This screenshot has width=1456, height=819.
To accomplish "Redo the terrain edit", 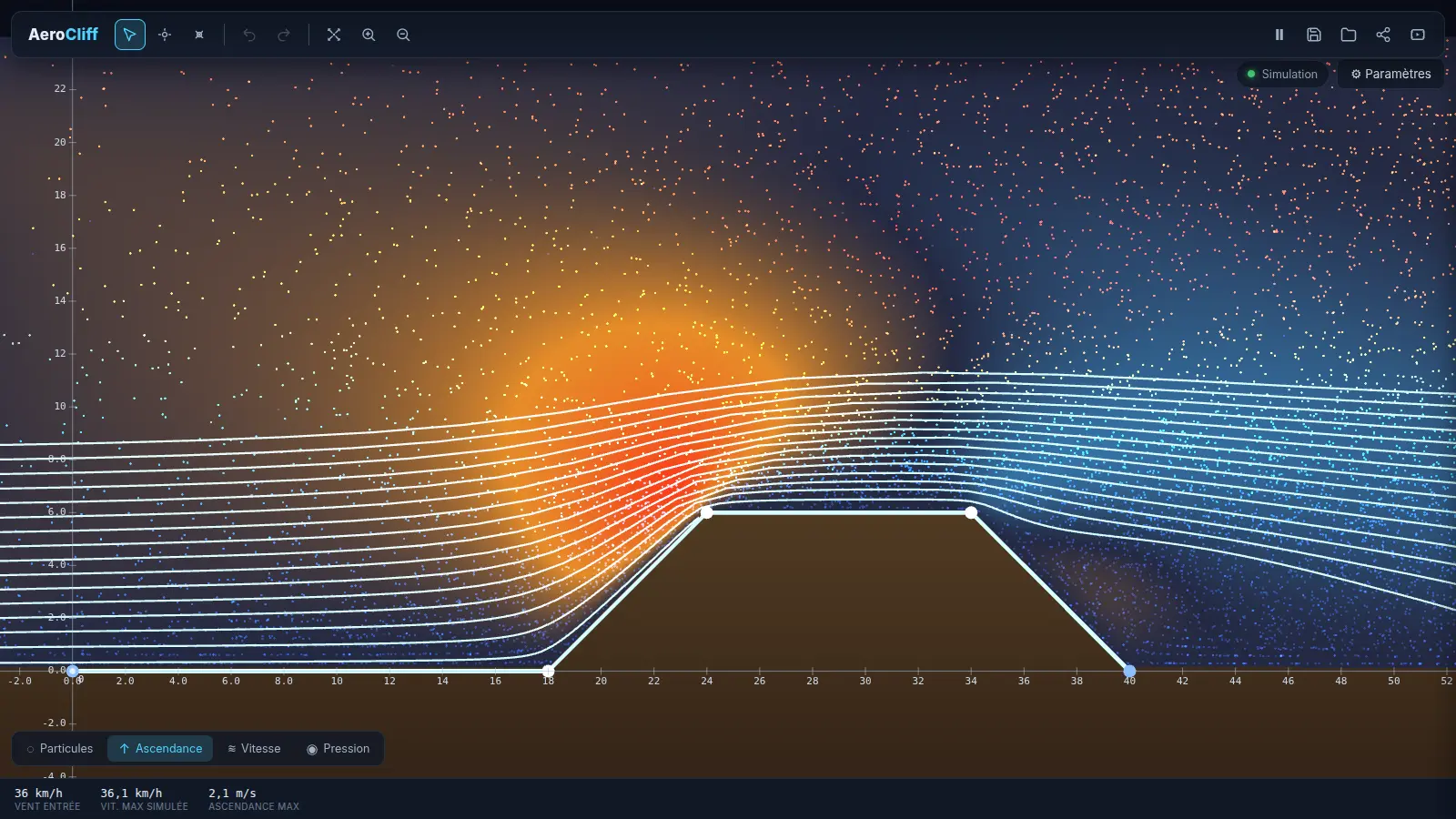I will click(x=284, y=35).
